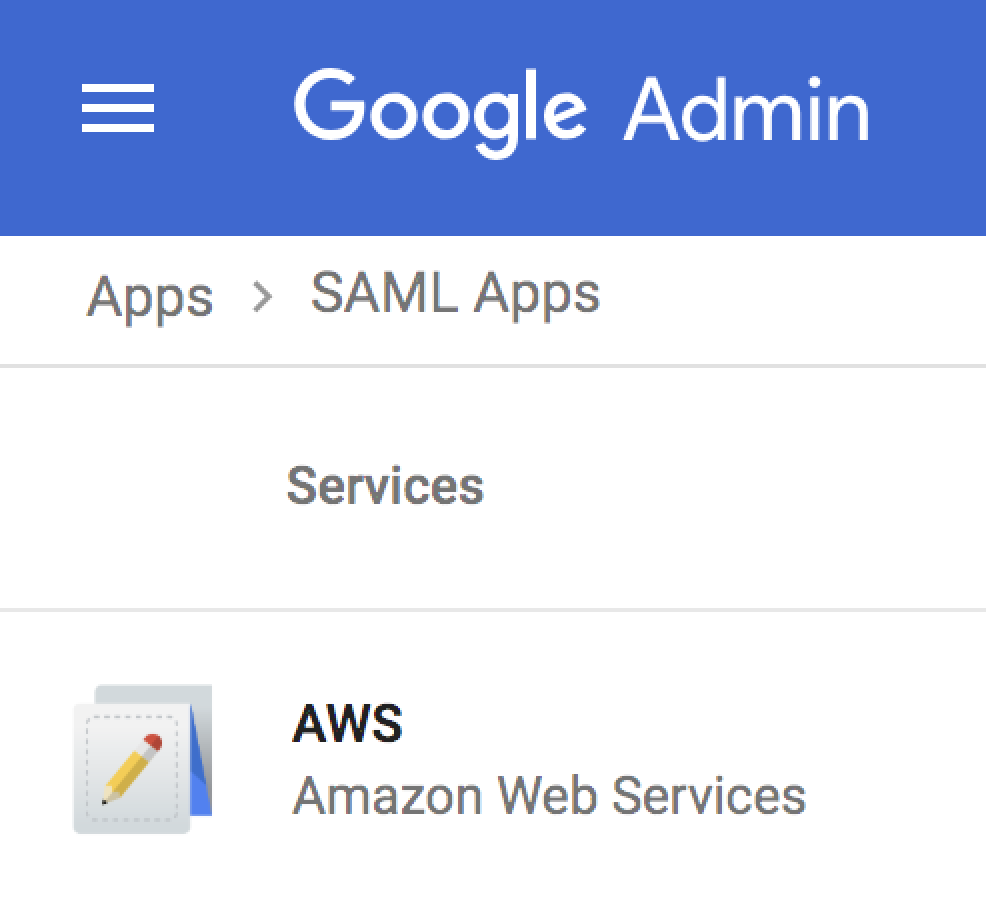Click the bold AWS title text

coord(347,723)
